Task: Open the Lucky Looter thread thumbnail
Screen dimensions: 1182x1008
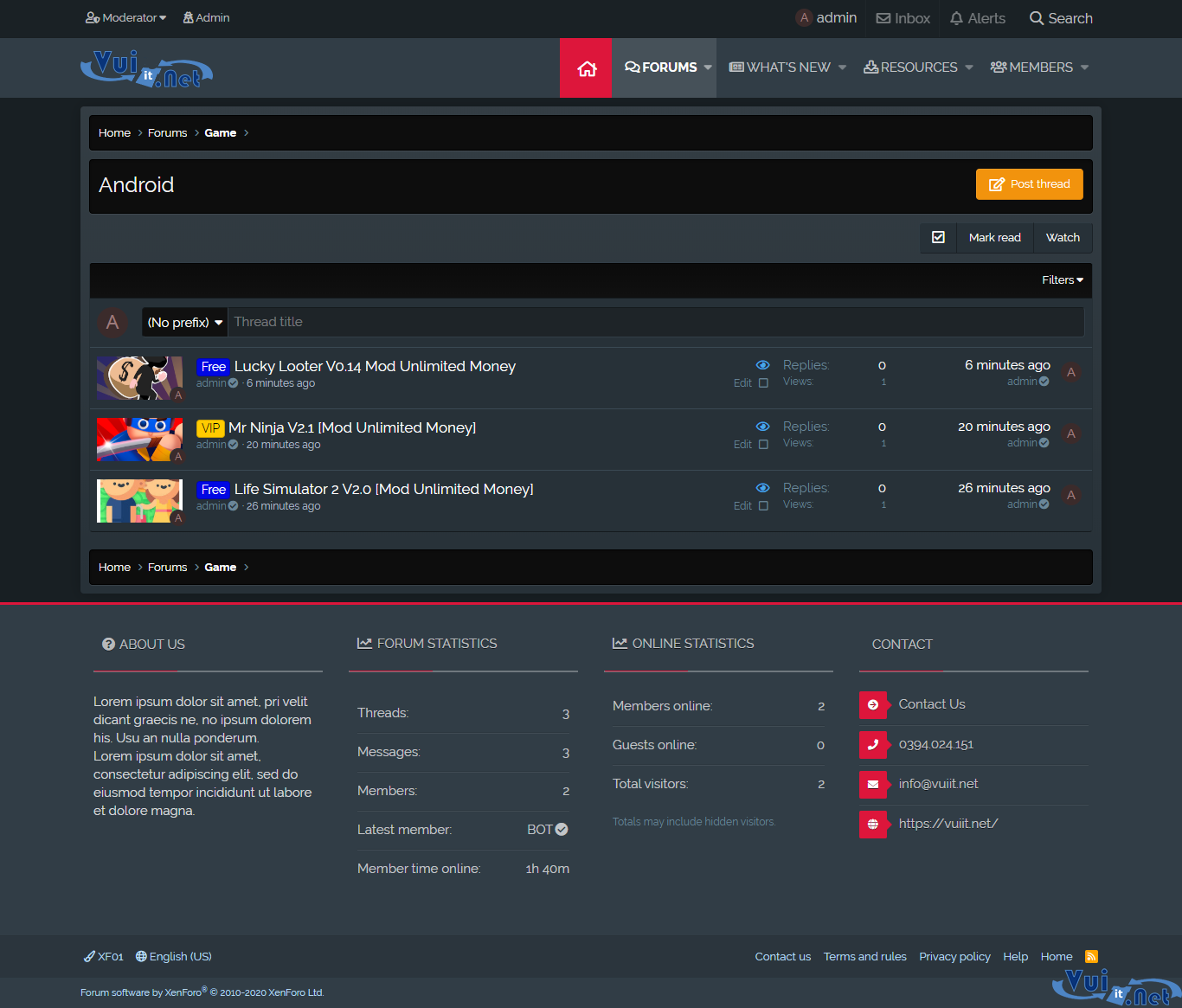Action: (139, 378)
